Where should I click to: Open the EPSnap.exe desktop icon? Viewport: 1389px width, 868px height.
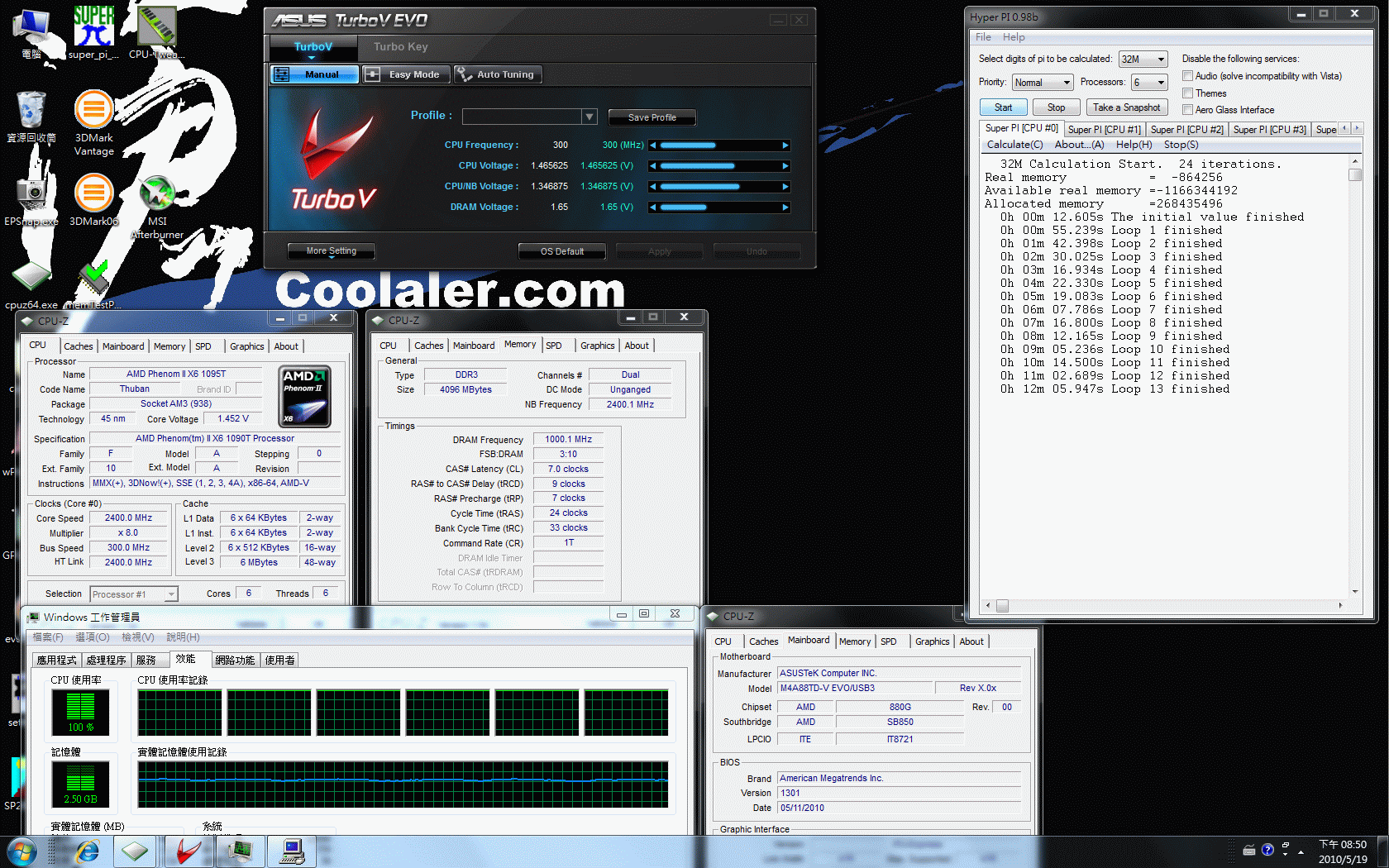point(31,200)
